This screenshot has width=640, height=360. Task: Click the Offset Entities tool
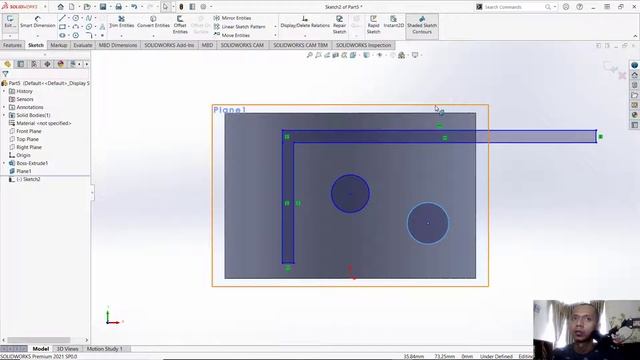pyautogui.click(x=180, y=25)
